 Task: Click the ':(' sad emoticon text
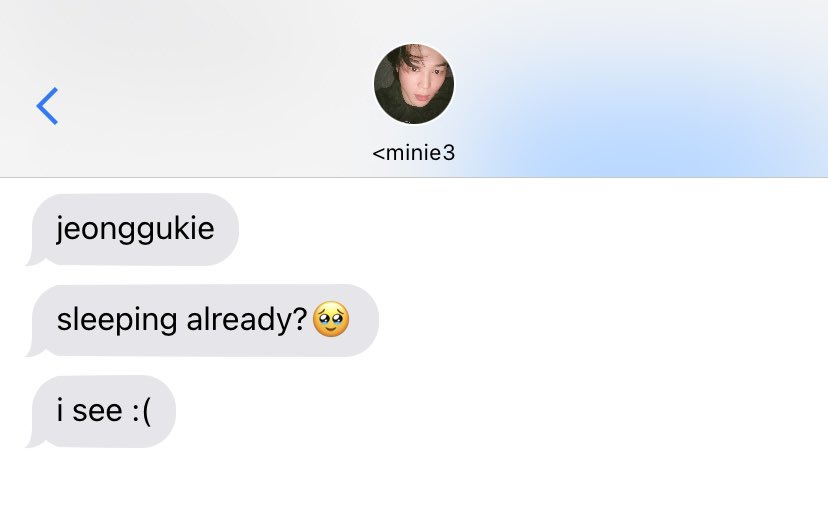tap(142, 410)
